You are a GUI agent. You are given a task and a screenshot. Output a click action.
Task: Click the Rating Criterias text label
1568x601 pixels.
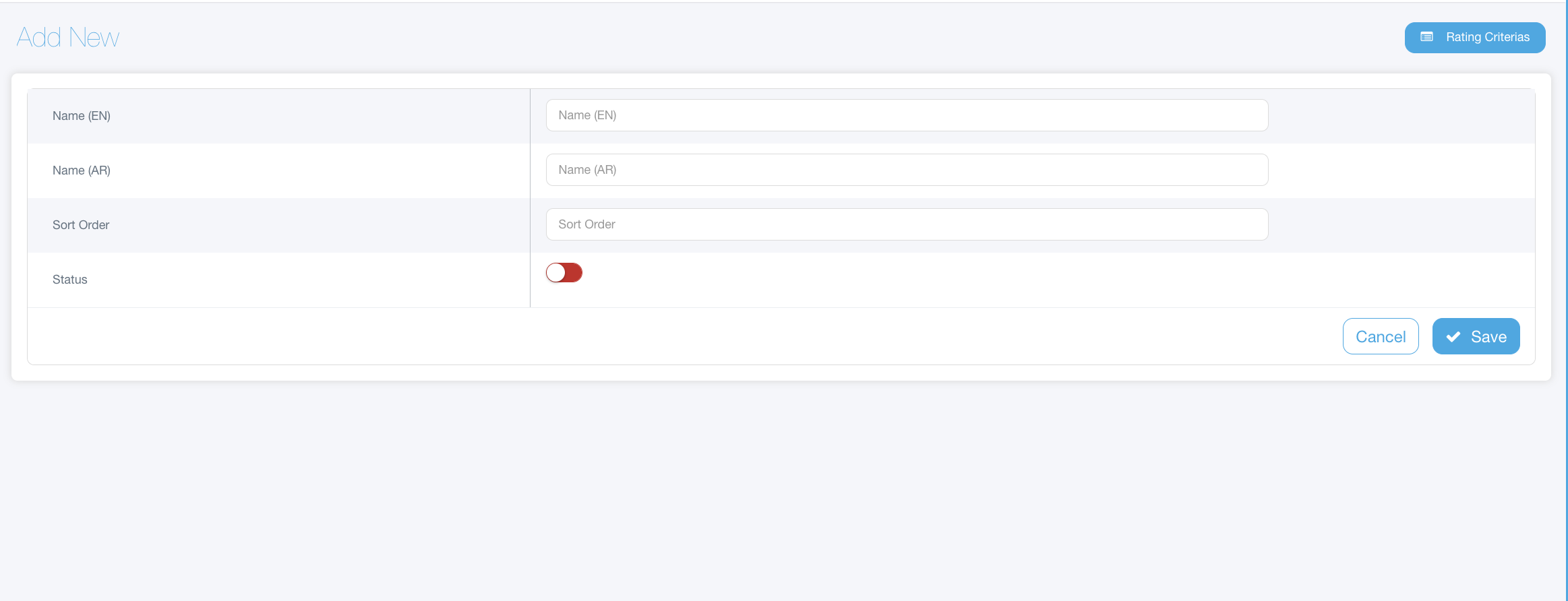(x=1487, y=37)
